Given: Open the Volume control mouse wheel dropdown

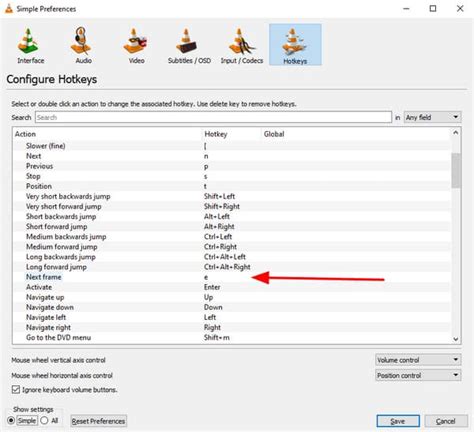Looking at the screenshot, I should (x=418, y=360).
